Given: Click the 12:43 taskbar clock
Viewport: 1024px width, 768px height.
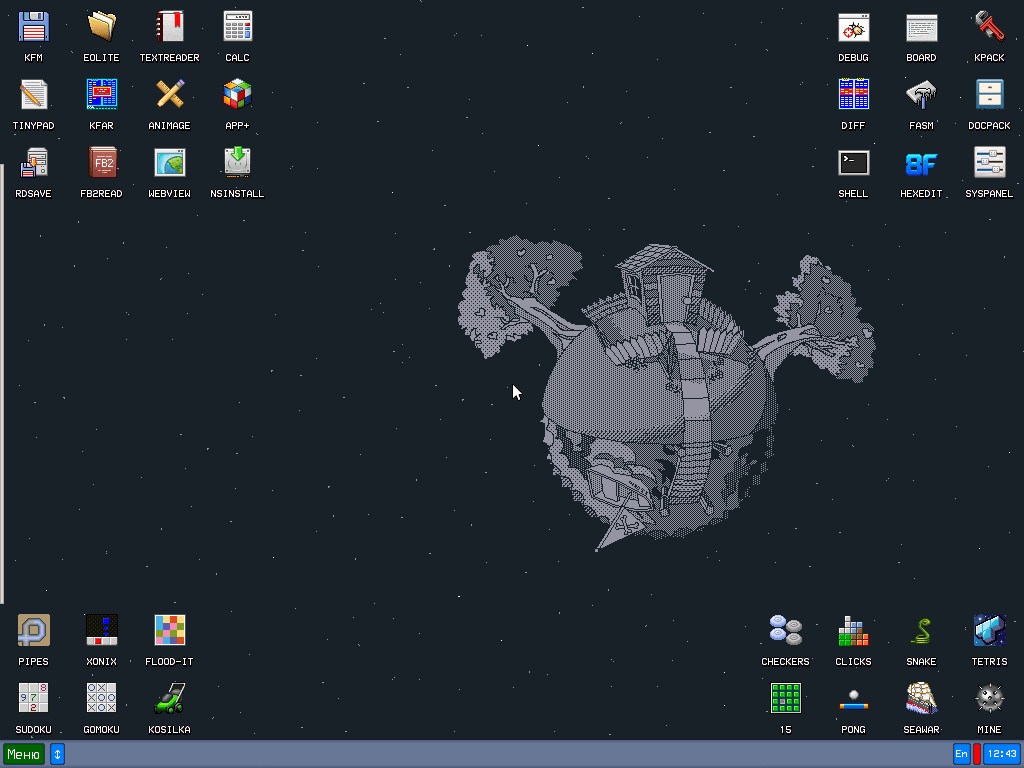Looking at the screenshot, I should (x=1002, y=754).
